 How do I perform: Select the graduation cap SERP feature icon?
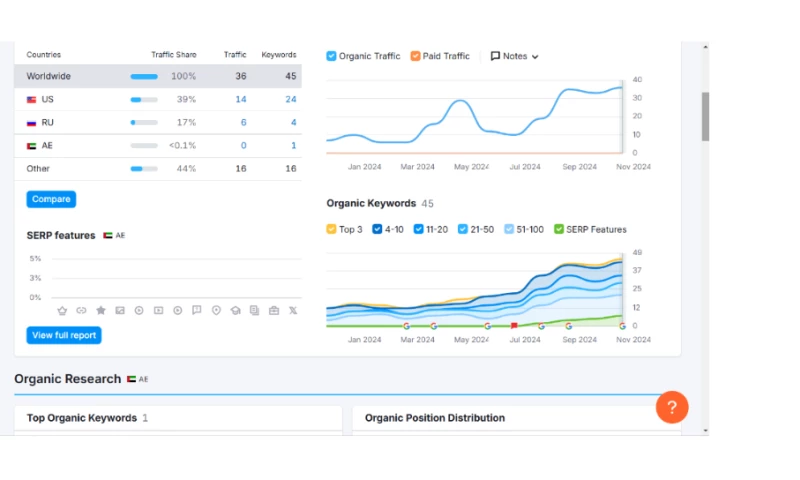tap(236, 310)
